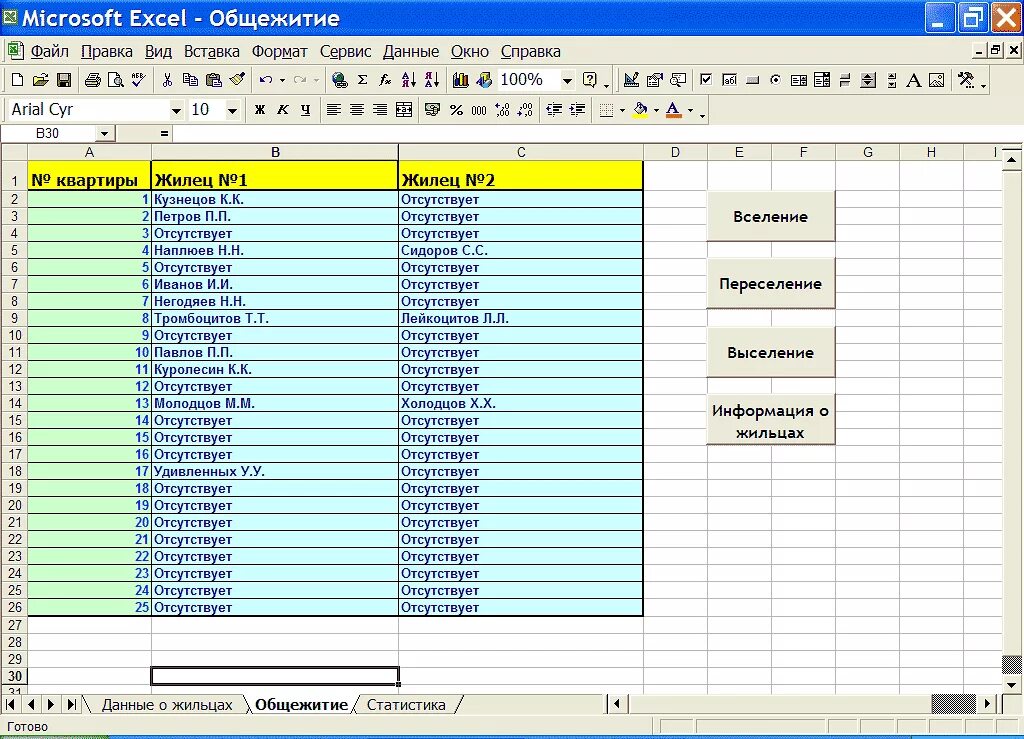Click the Переселение button

click(771, 284)
